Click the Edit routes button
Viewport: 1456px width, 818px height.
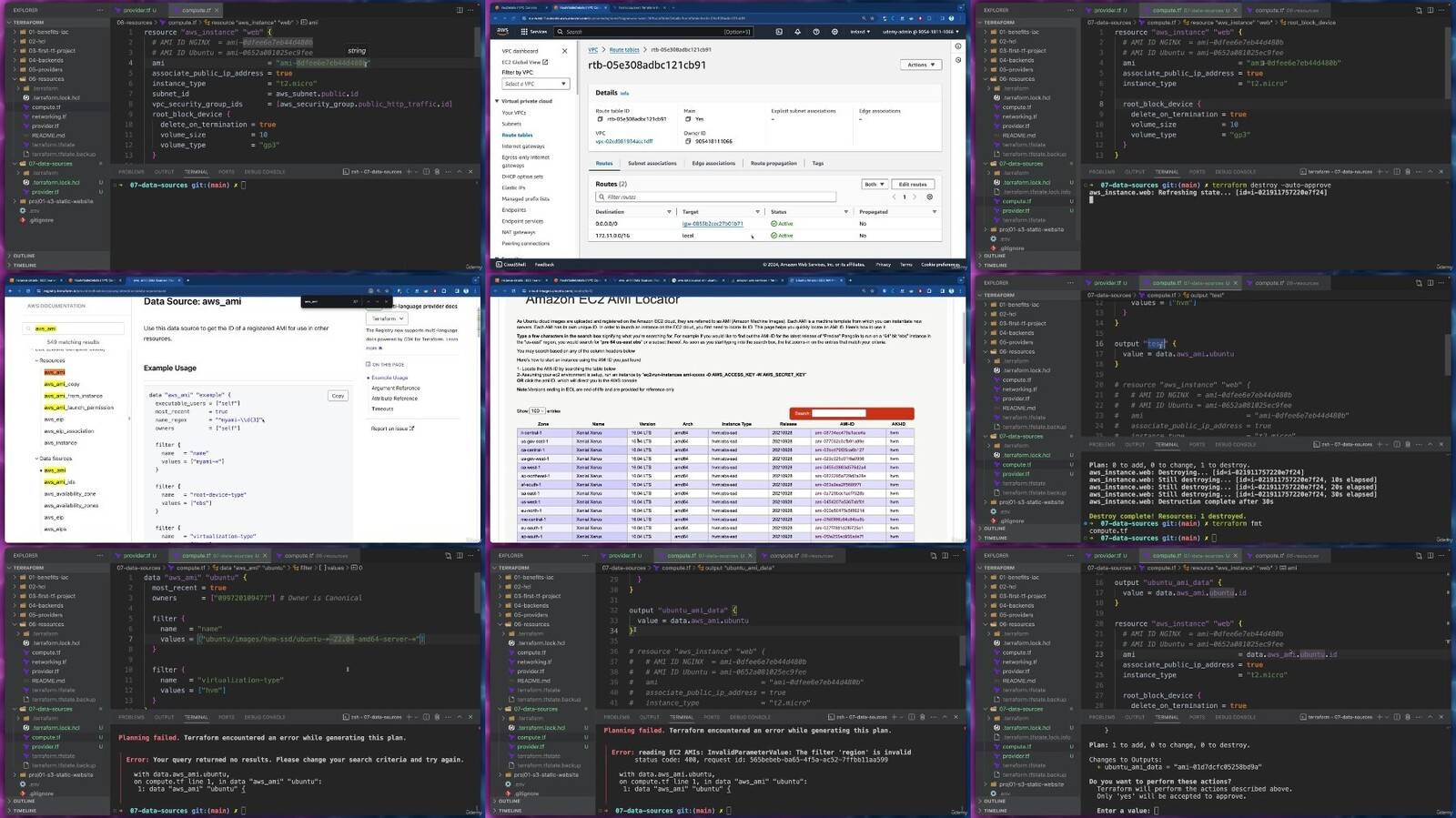[x=913, y=184]
